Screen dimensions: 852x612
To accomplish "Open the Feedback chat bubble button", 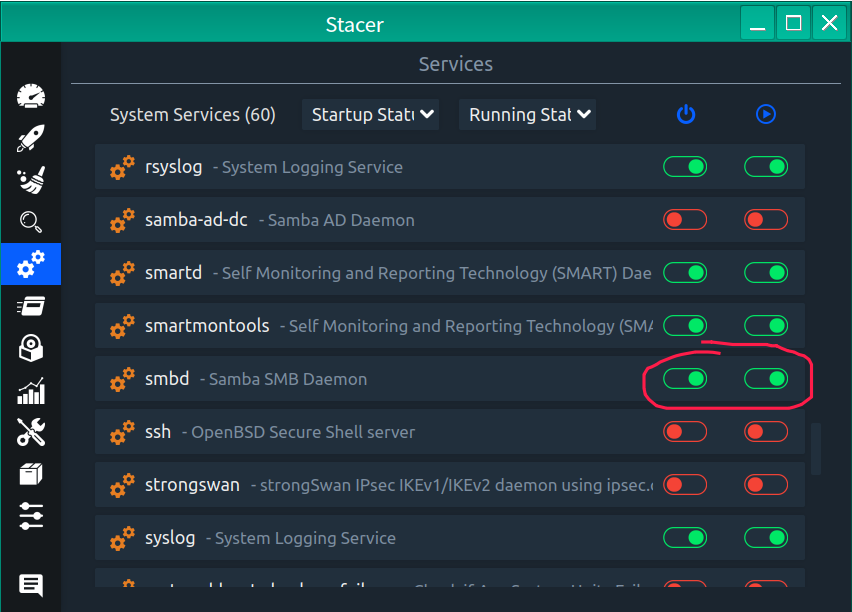I will [31, 585].
